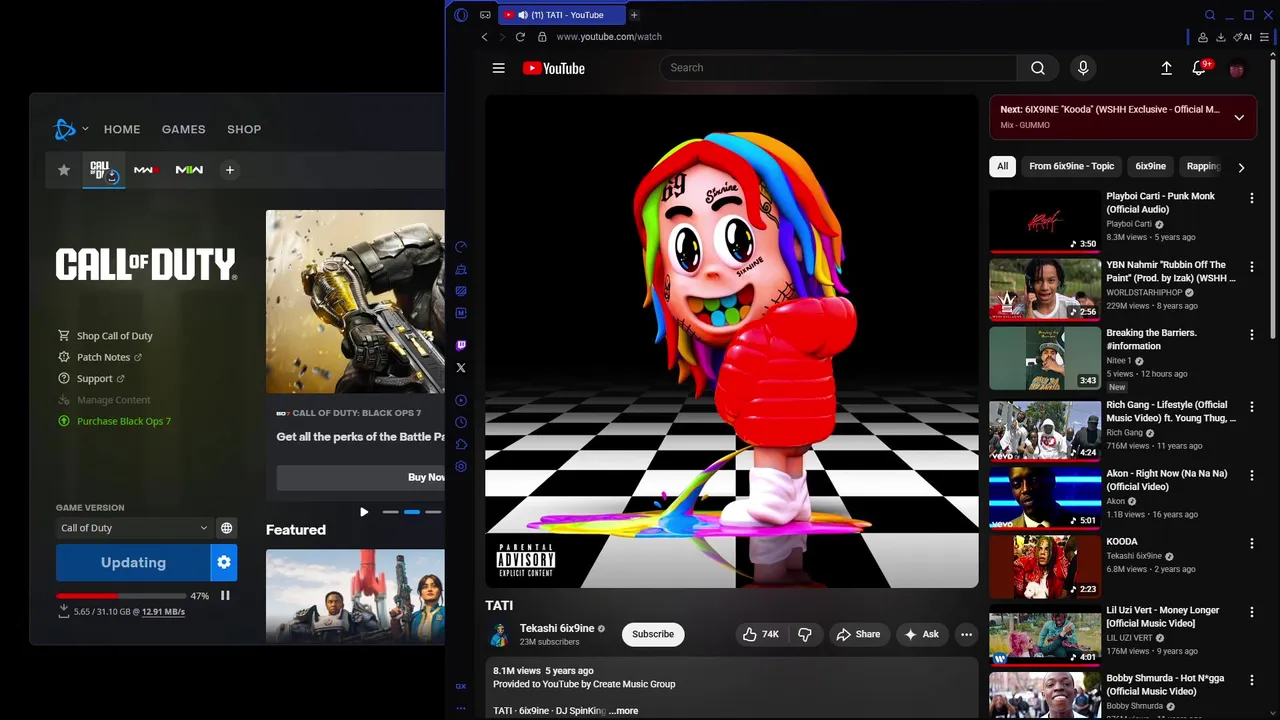Select the Call of Duty game tab icon
This screenshot has width=1280, height=720.
coord(103,170)
